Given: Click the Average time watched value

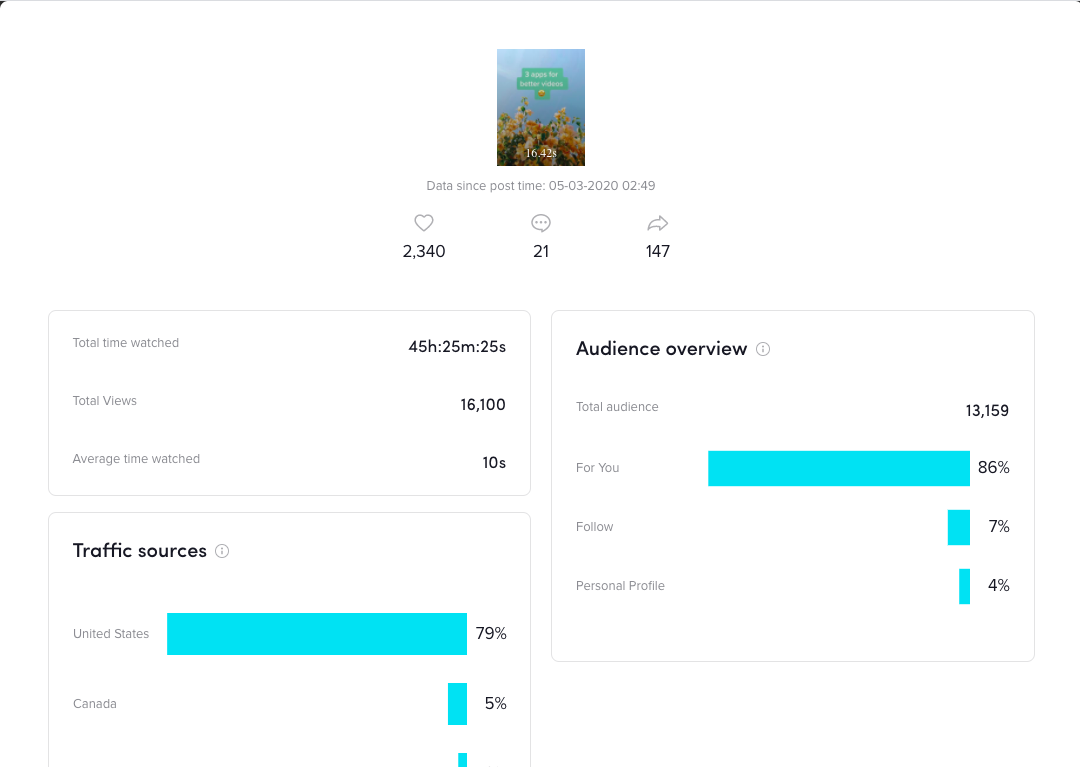Looking at the screenshot, I should (494, 463).
